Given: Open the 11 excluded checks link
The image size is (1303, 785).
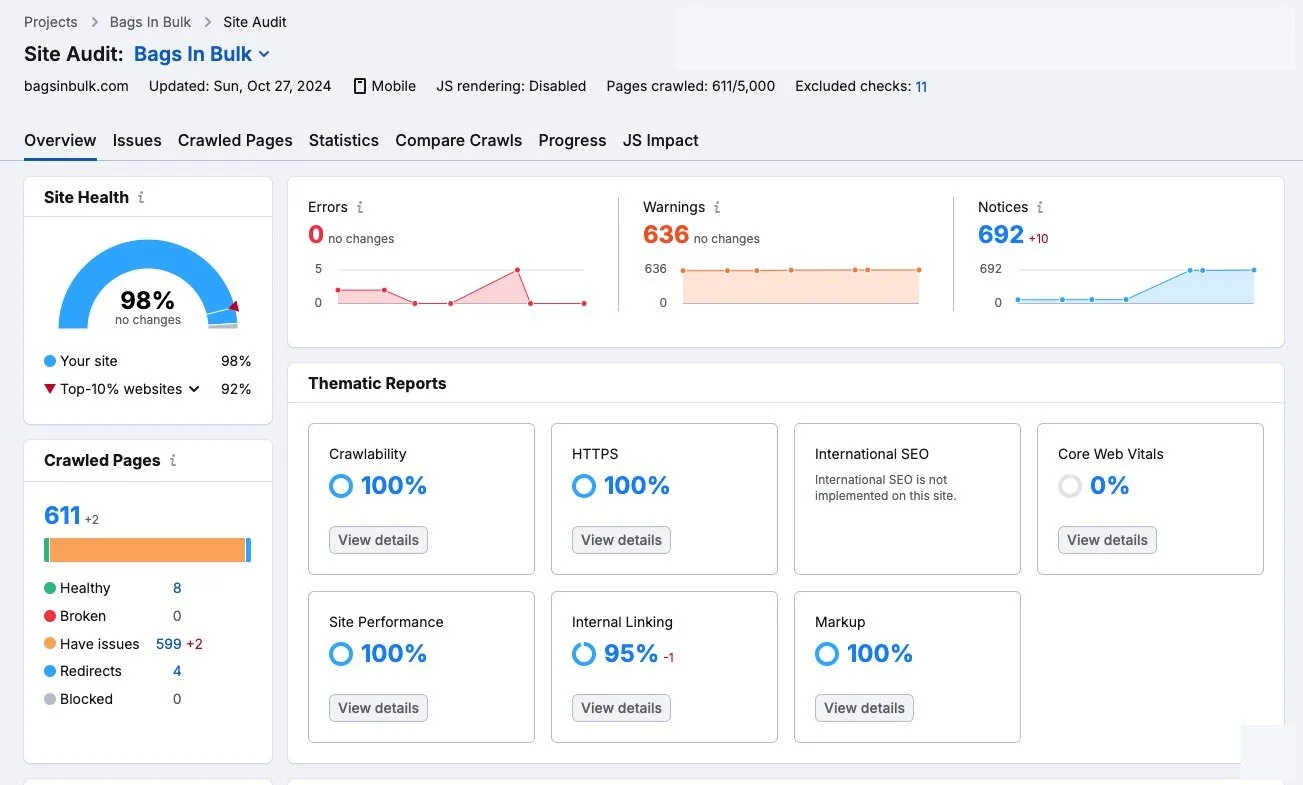Looking at the screenshot, I should (x=921, y=86).
